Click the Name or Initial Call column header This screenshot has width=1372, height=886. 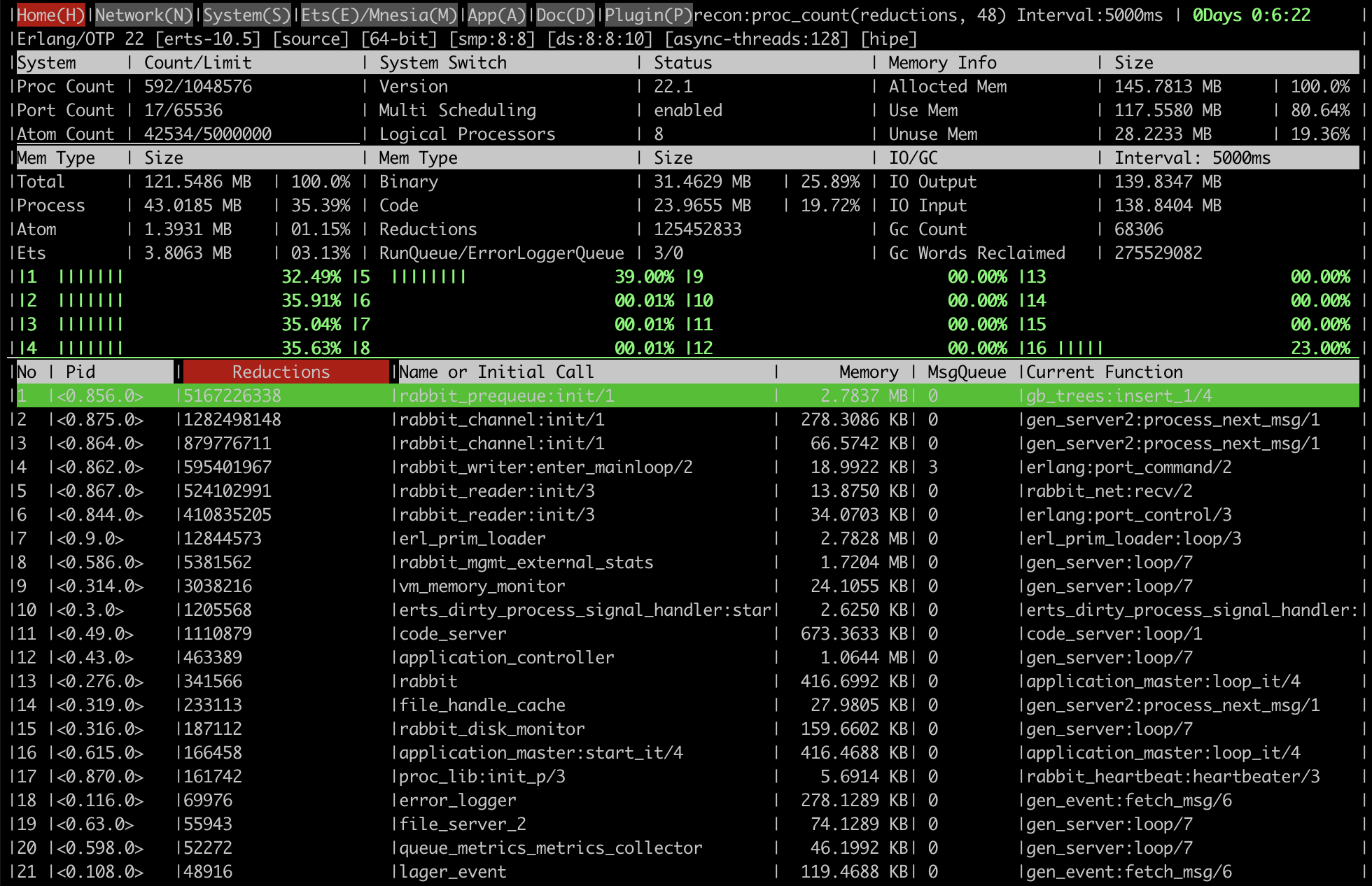pyautogui.click(x=498, y=372)
